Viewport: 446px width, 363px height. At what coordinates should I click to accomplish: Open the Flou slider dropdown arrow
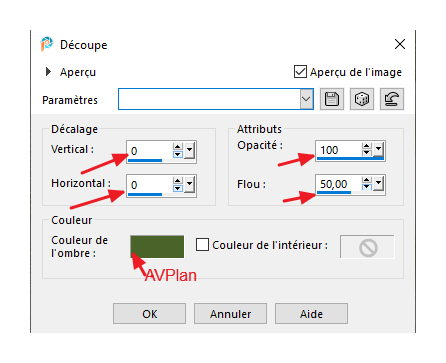[x=379, y=183]
